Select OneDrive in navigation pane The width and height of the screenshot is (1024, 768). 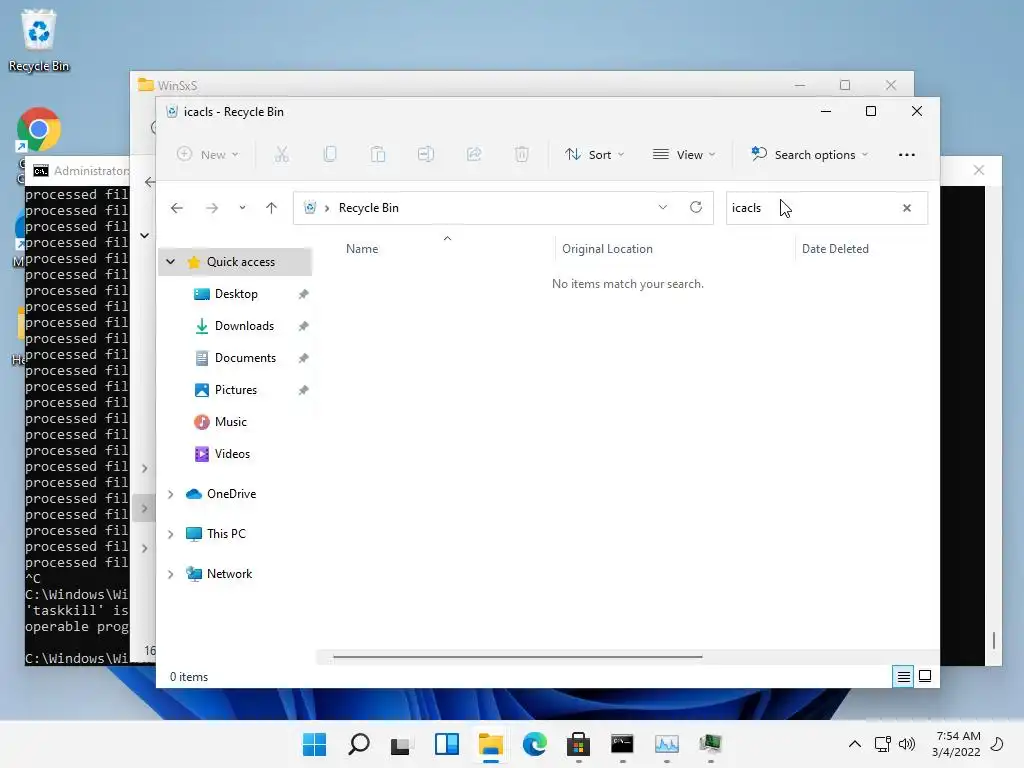(231, 494)
